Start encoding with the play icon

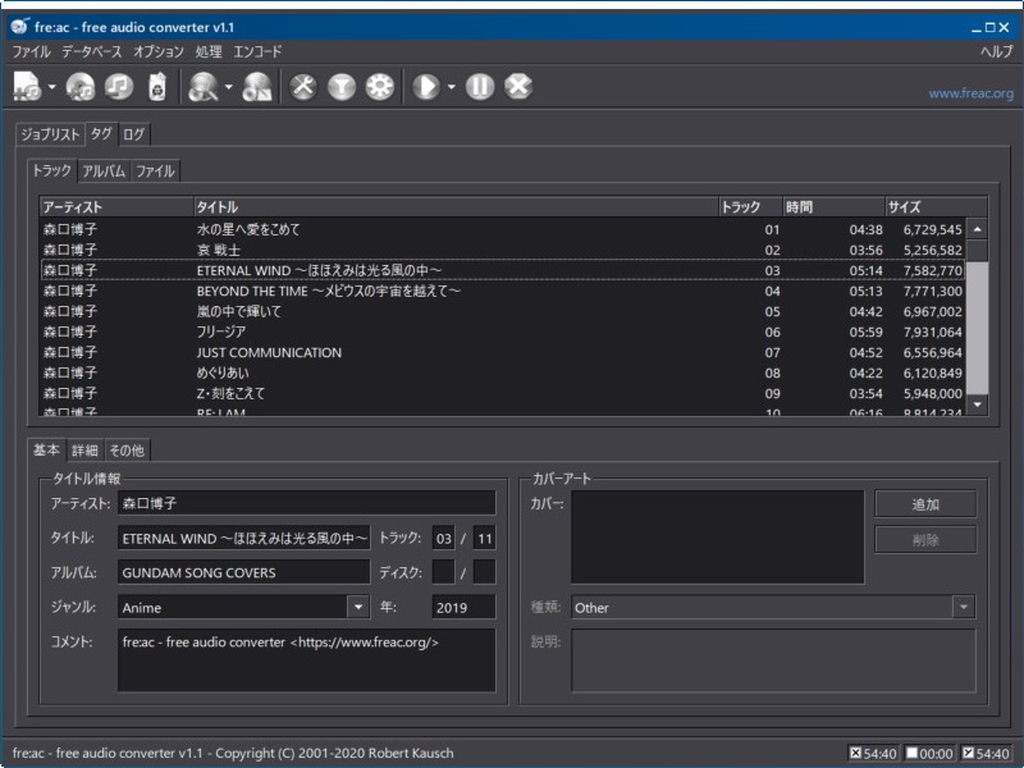426,86
